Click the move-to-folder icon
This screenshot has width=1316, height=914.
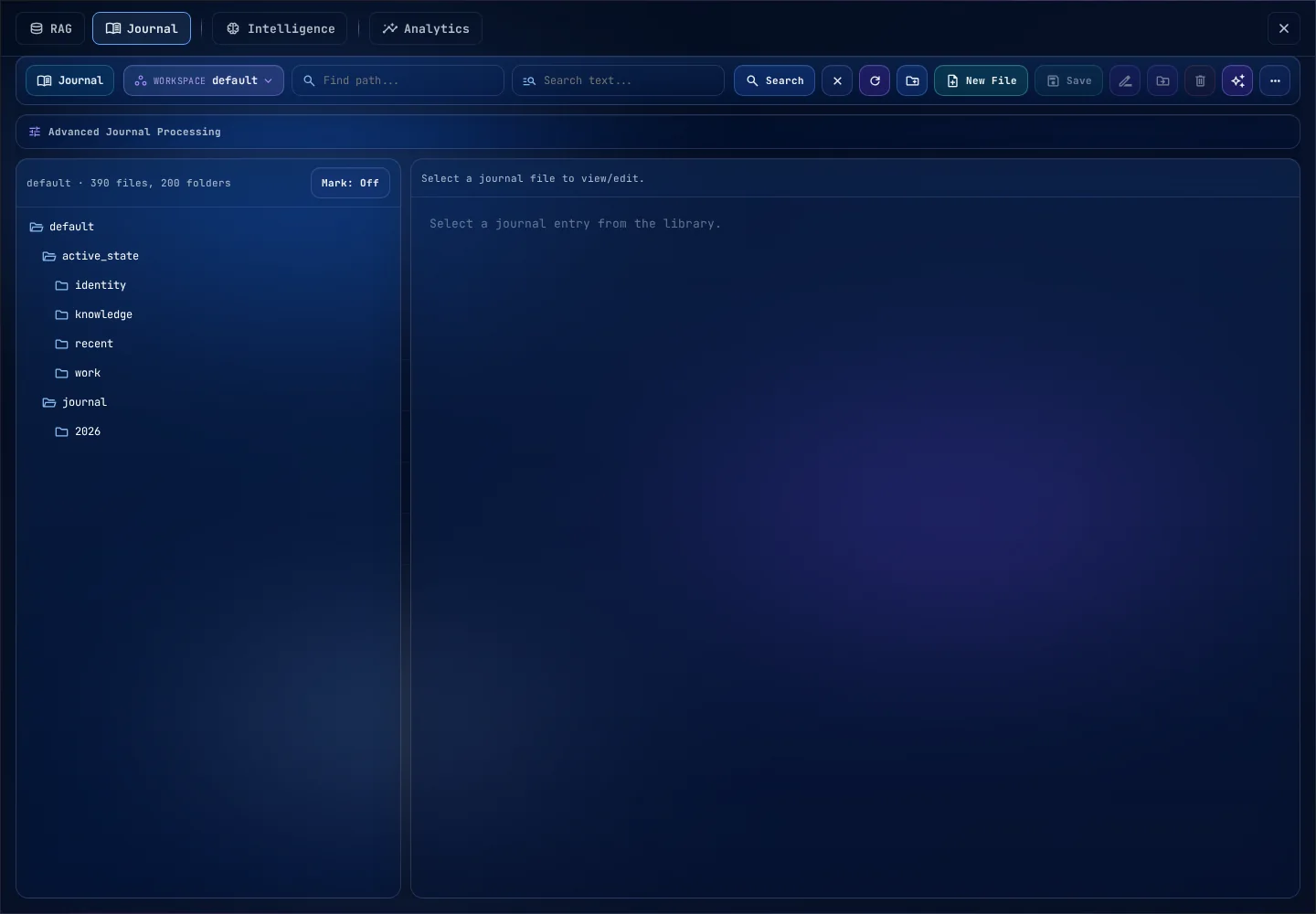point(1162,80)
